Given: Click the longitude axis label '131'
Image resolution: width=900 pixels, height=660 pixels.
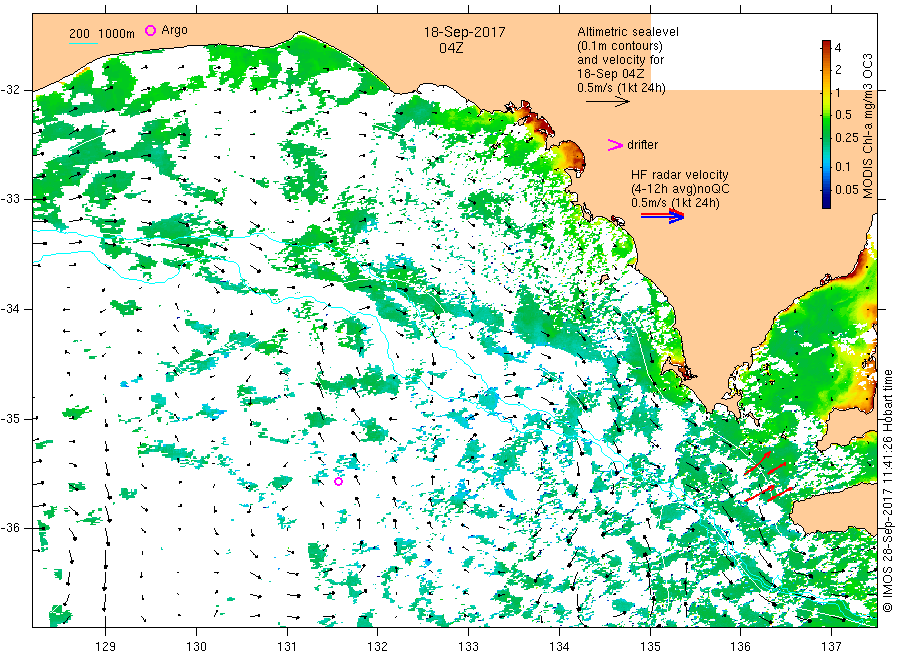Looking at the screenshot, I should click(287, 647).
